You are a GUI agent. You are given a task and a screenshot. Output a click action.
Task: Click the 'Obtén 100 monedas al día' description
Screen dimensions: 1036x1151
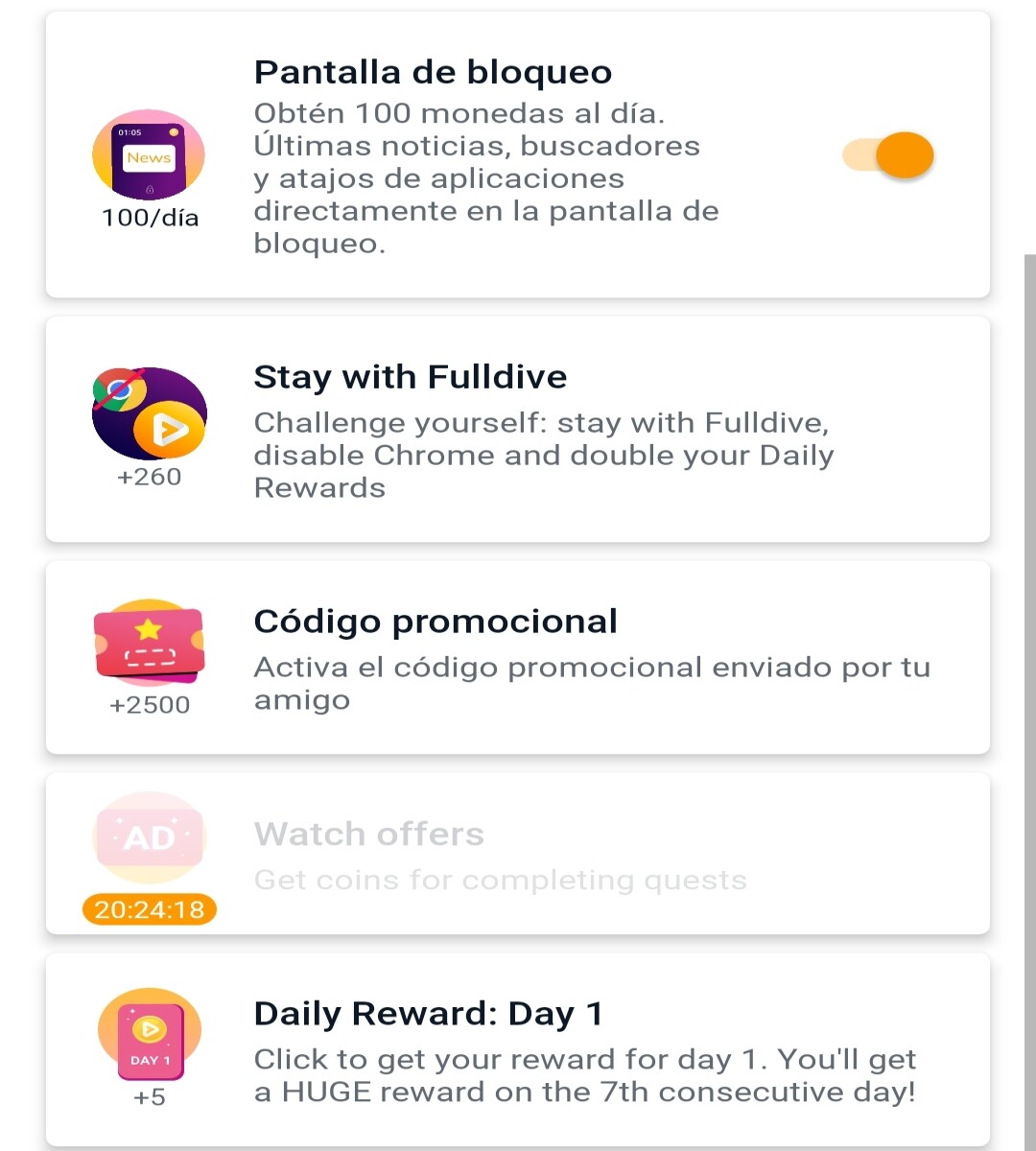pyautogui.click(x=459, y=113)
